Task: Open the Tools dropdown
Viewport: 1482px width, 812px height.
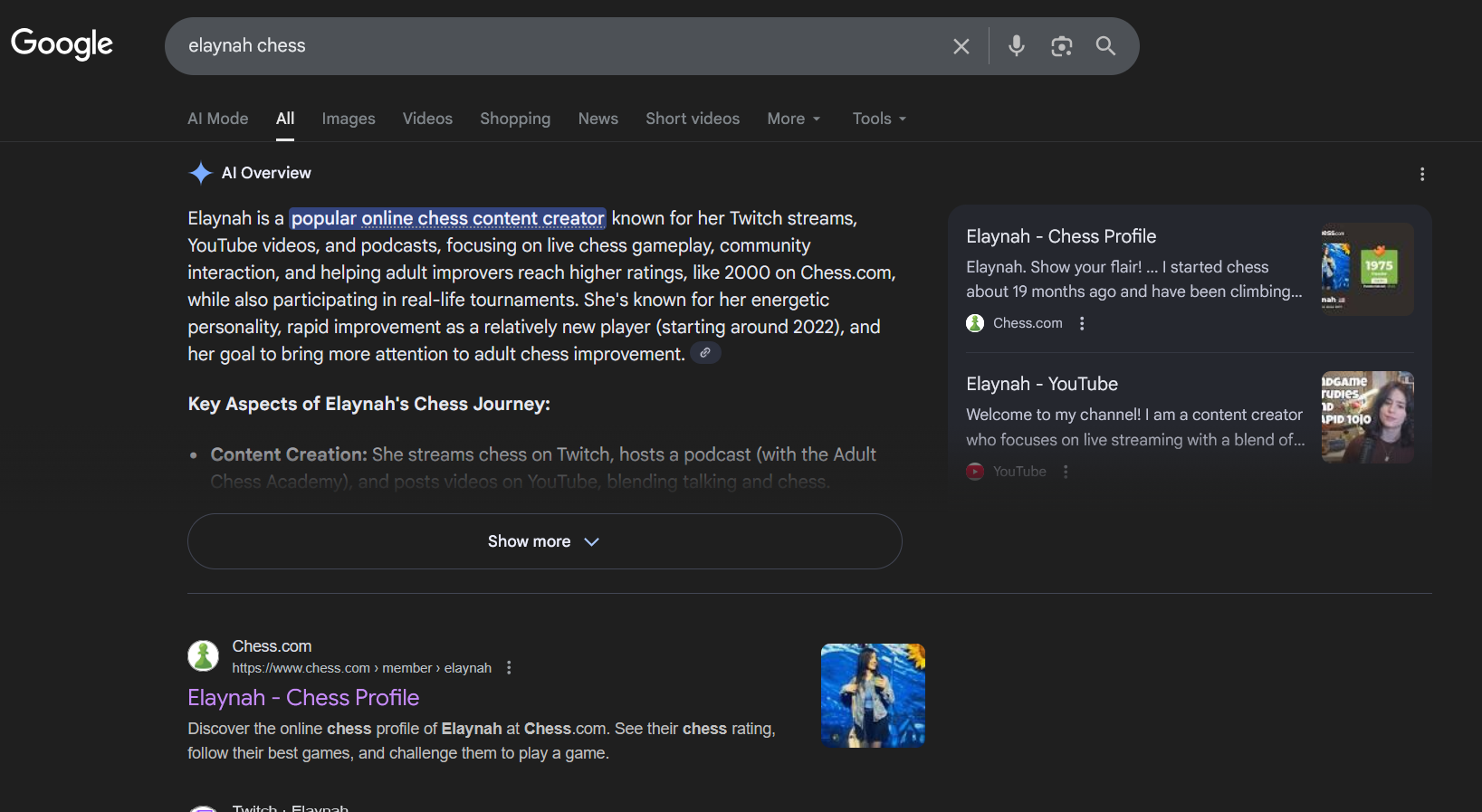Action: [x=878, y=119]
